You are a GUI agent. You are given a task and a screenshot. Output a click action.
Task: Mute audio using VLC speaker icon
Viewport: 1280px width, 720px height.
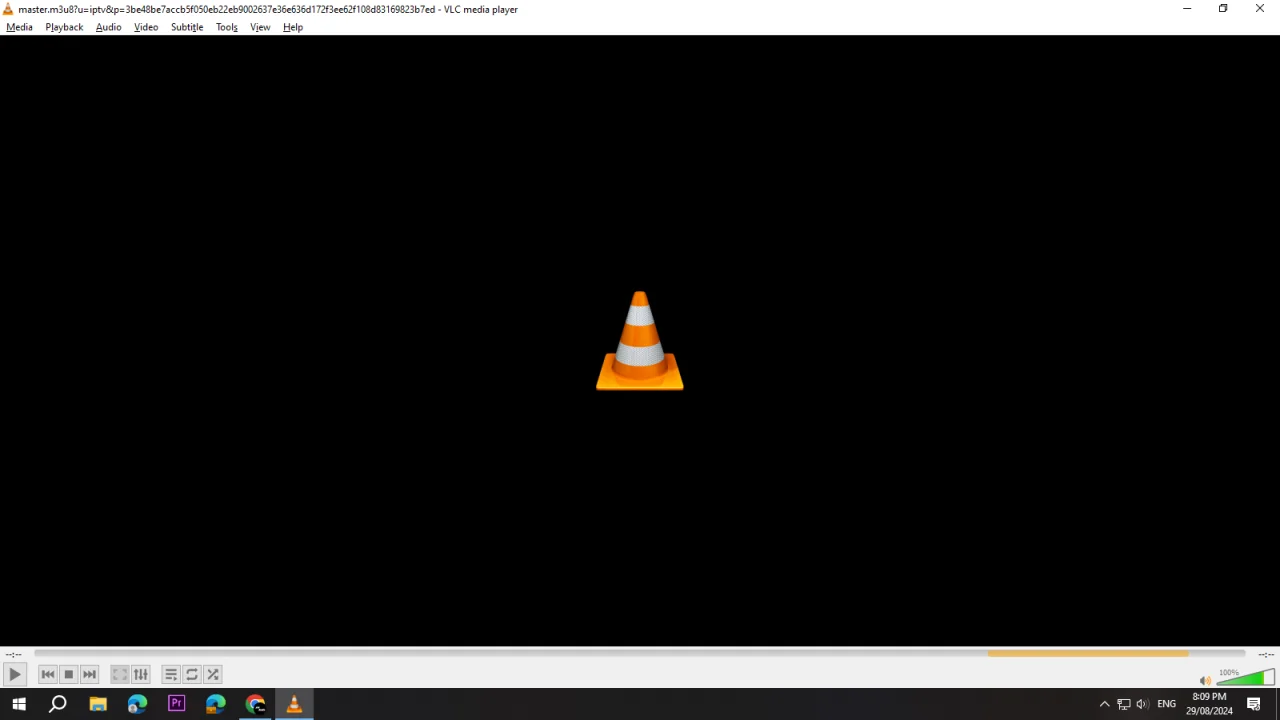click(x=1205, y=680)
